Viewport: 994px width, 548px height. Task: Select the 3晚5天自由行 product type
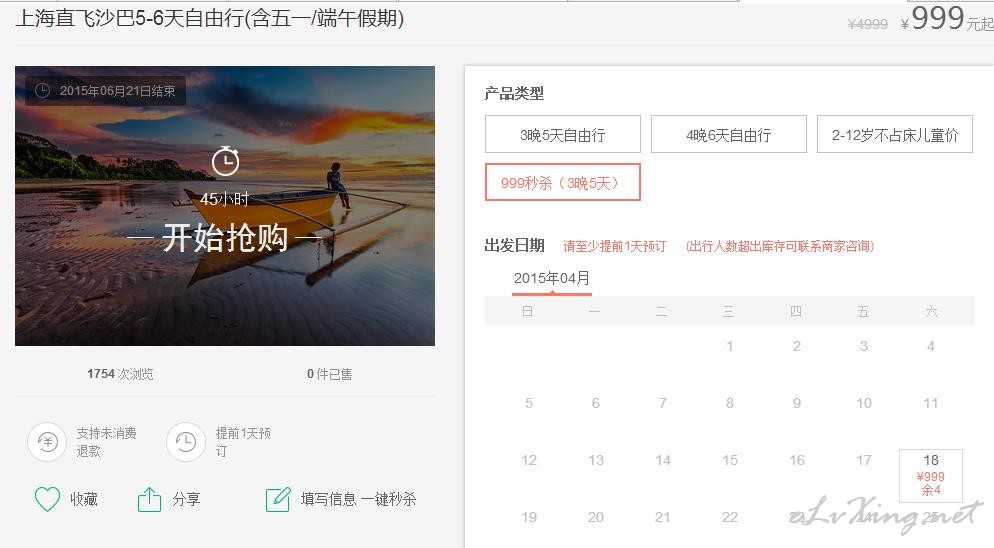pos(563,134)
